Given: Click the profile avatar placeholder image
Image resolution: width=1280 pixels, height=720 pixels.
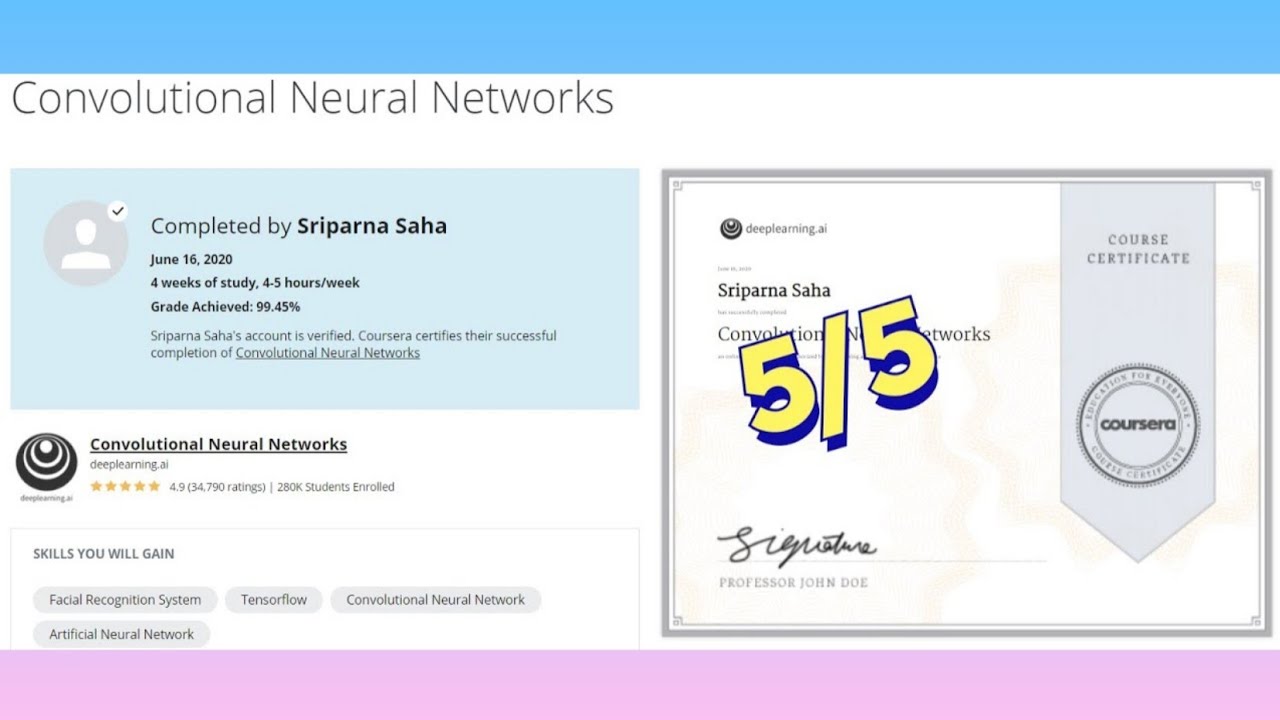Looking at the screenshot, I should click(x=85, y=243).
